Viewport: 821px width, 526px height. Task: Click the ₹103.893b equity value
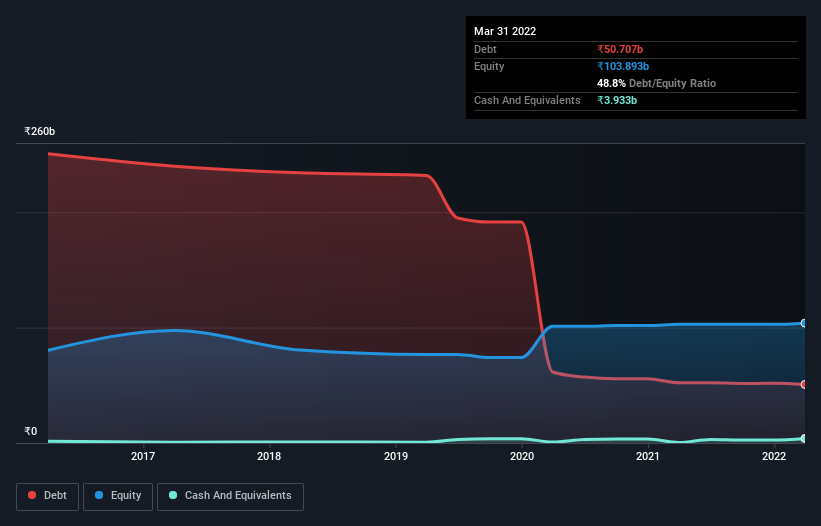pos(623,66)
